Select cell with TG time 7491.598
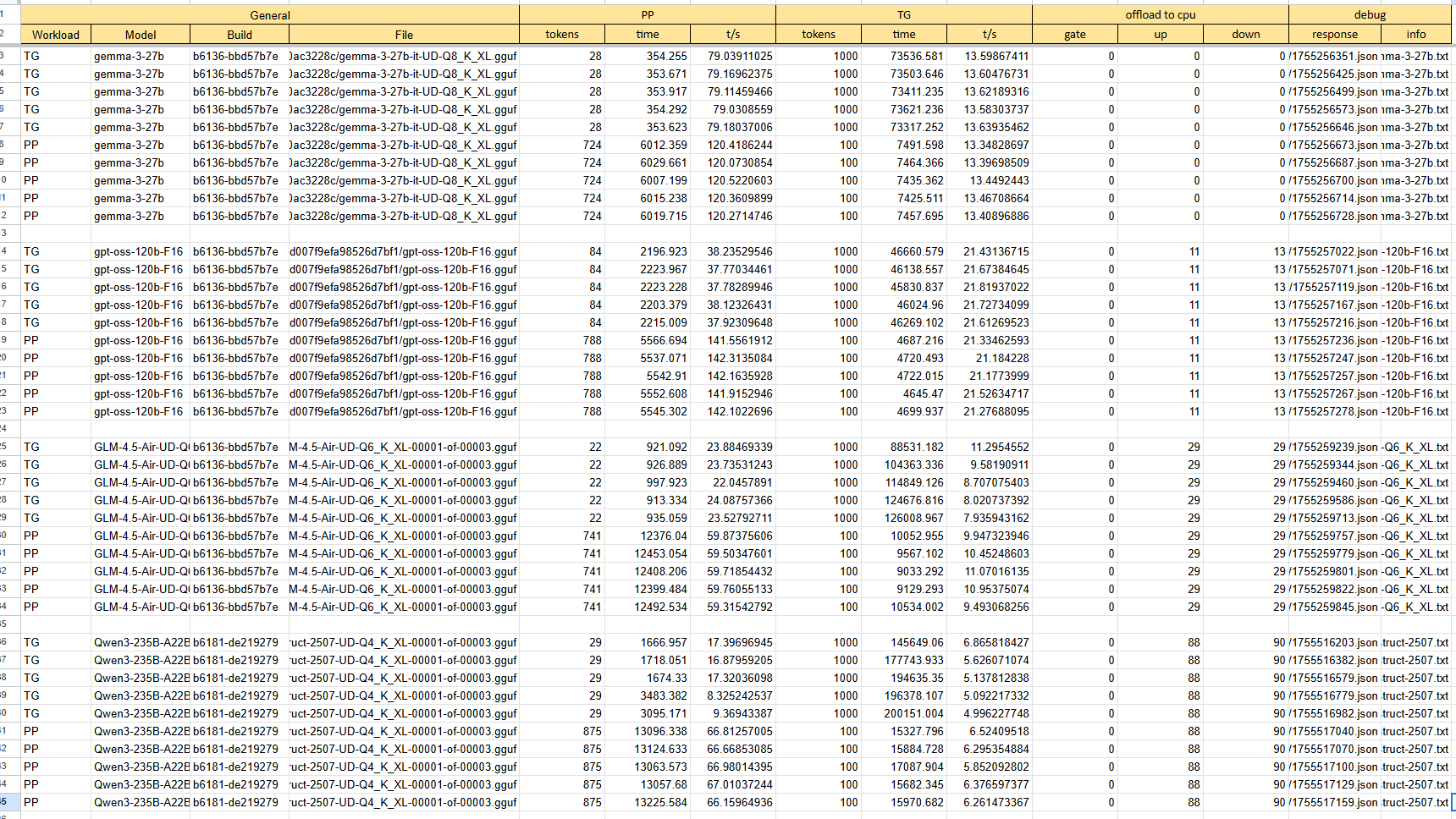The height and width of the screenshot is (819, 1456). (904, 145)
